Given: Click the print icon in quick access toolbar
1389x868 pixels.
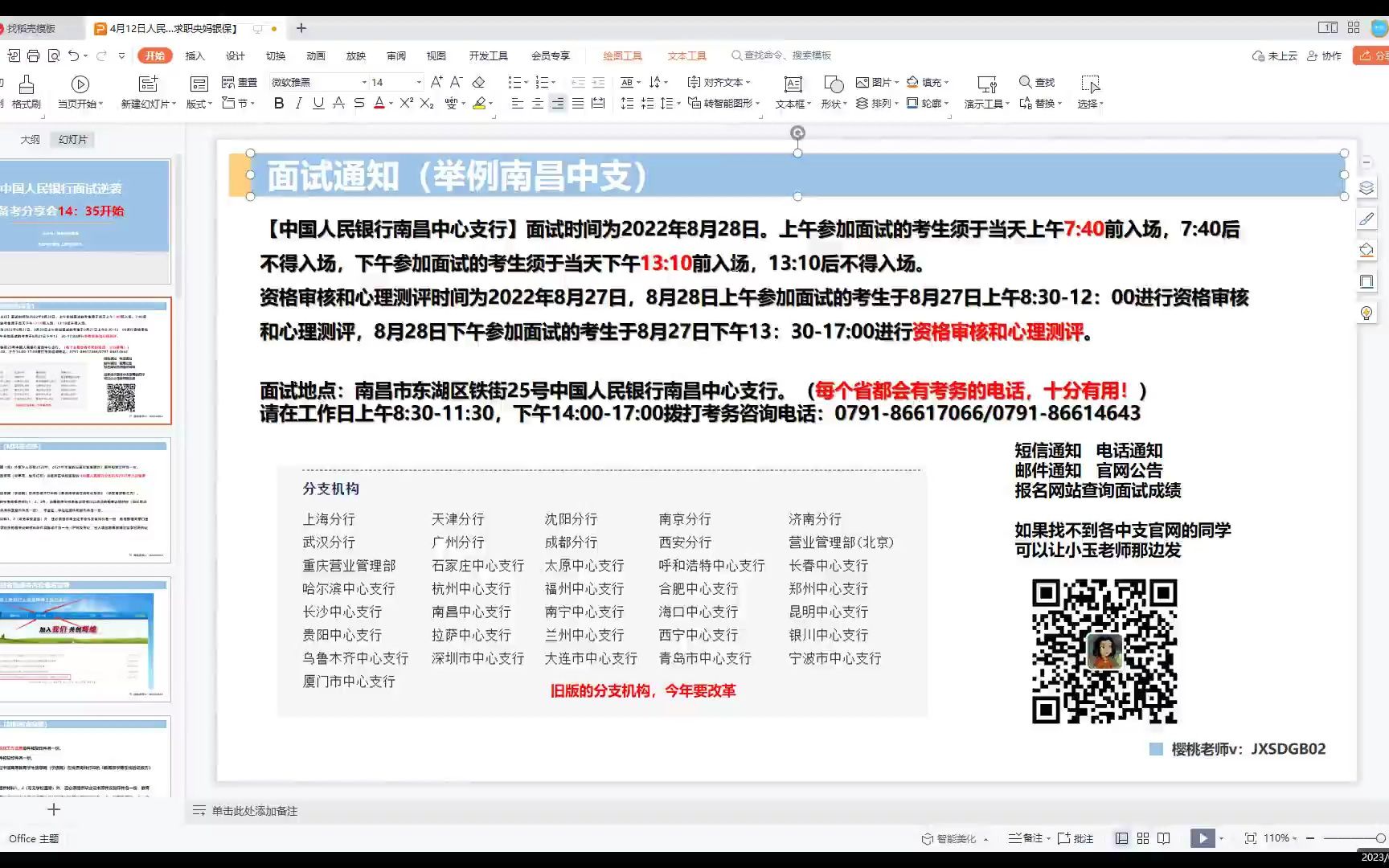Looking at the screenshot, I should click(33, 55).
